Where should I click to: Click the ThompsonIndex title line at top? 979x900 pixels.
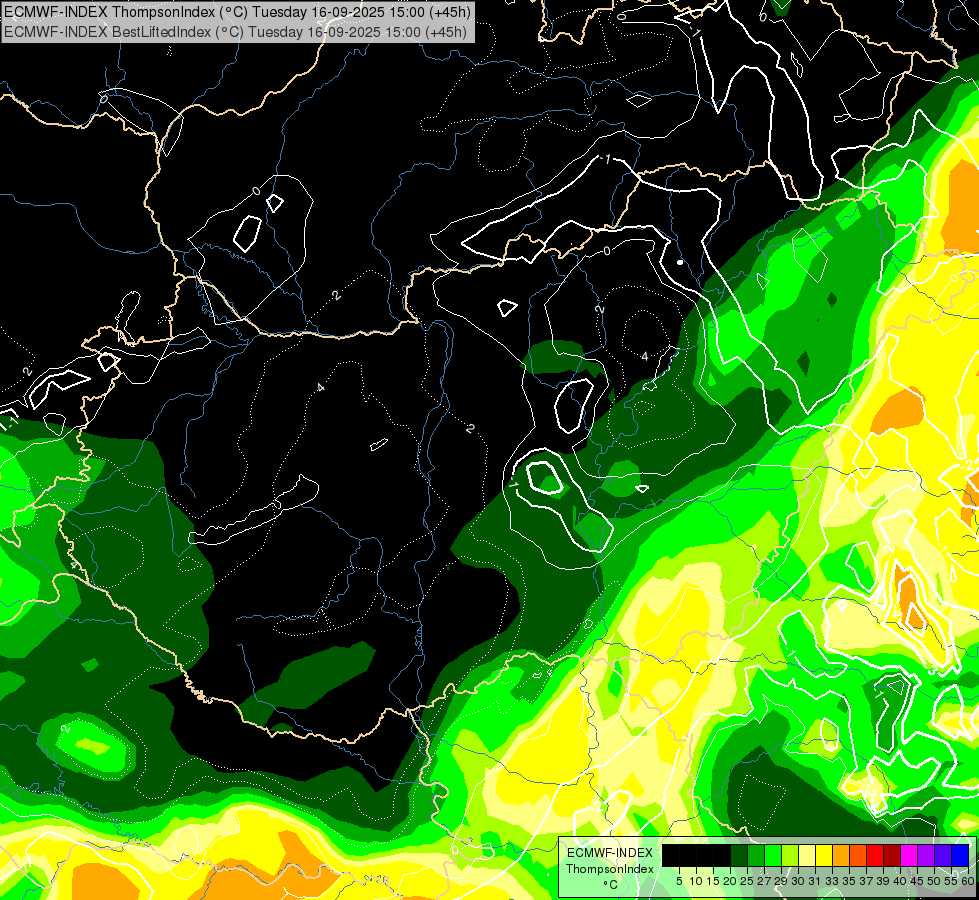pos(237,11)
